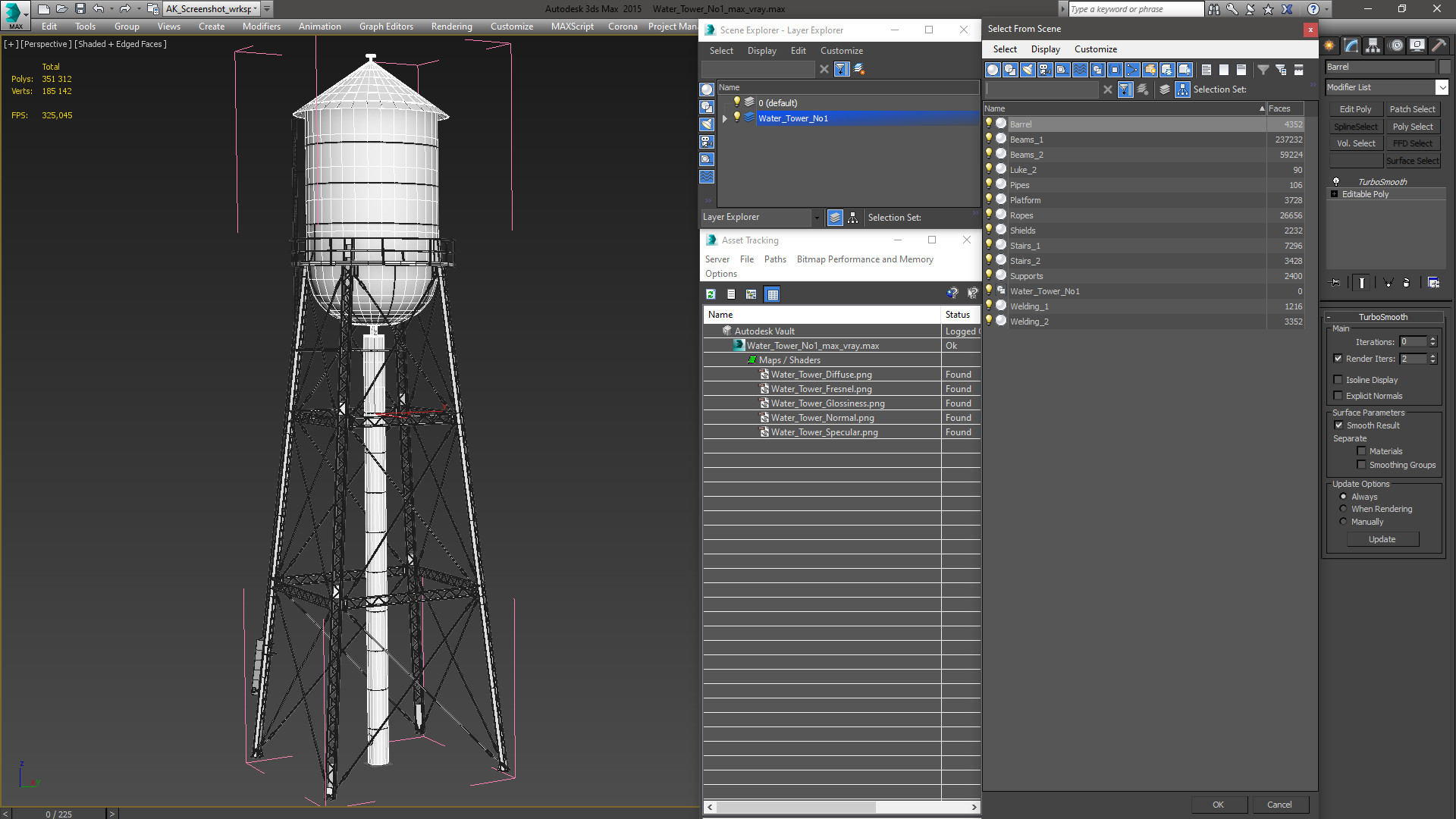Click Save File icon in top toolbar
The height and width of the screenshot is (819, 1456).
[x=80, y=9]
